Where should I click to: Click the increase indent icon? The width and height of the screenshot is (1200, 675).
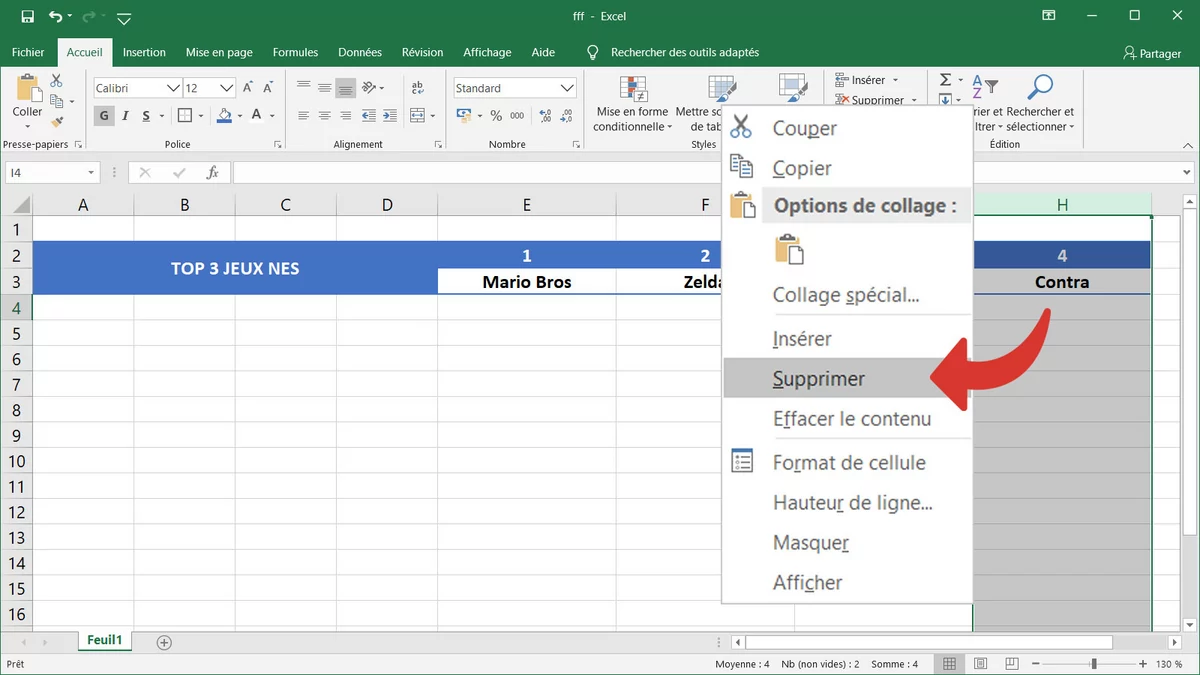pyautogui.click(x=389, y=116)
